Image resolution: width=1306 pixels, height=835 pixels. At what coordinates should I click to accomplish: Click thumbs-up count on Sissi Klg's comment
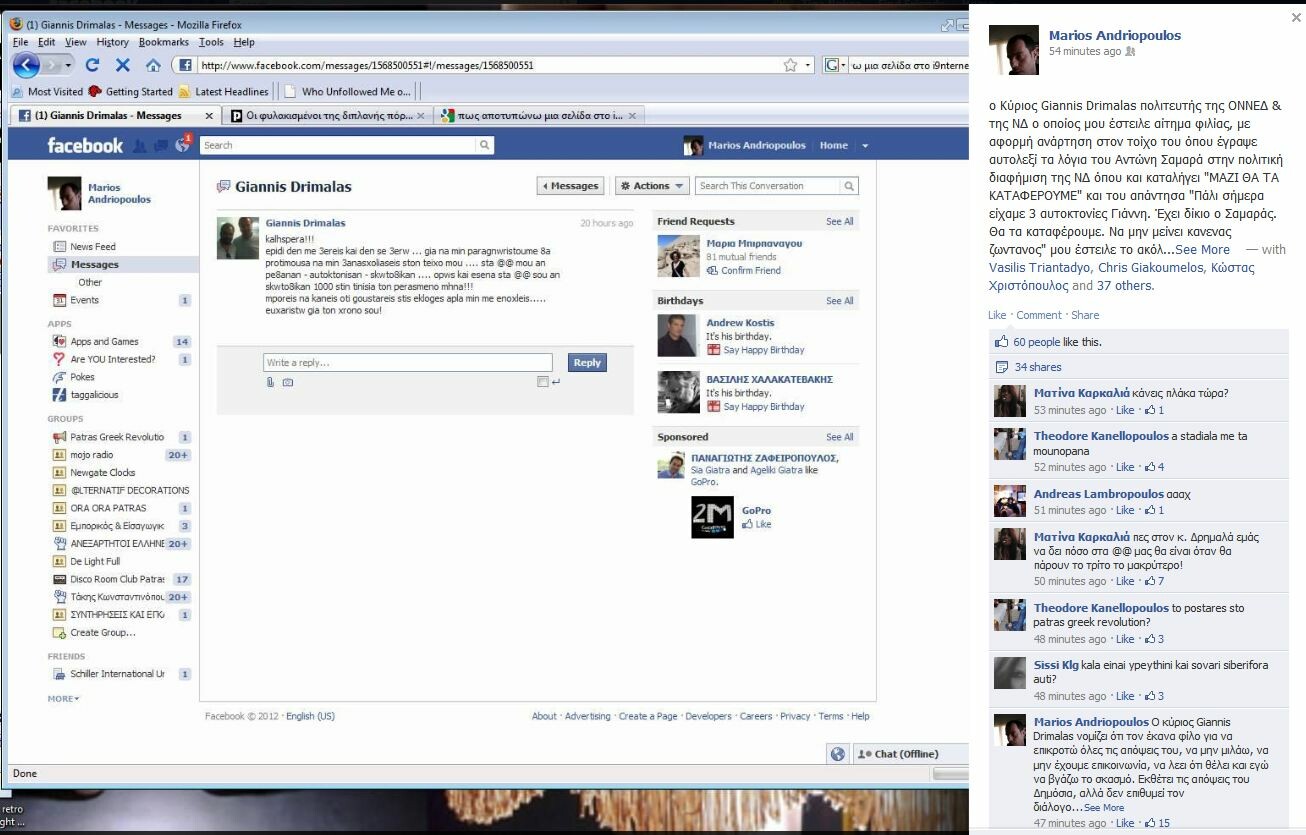click(1154, 696)
